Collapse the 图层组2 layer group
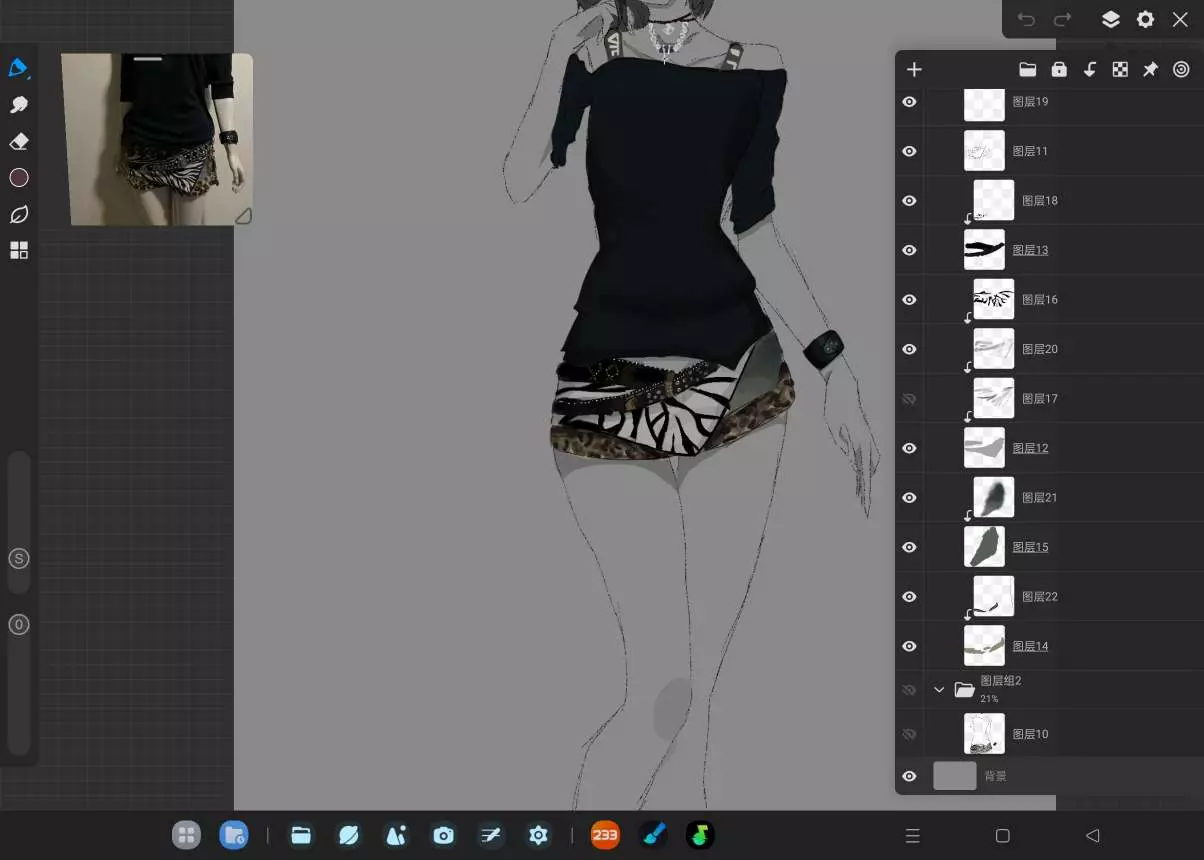The image size is (1204, 860). coord(939,689)
